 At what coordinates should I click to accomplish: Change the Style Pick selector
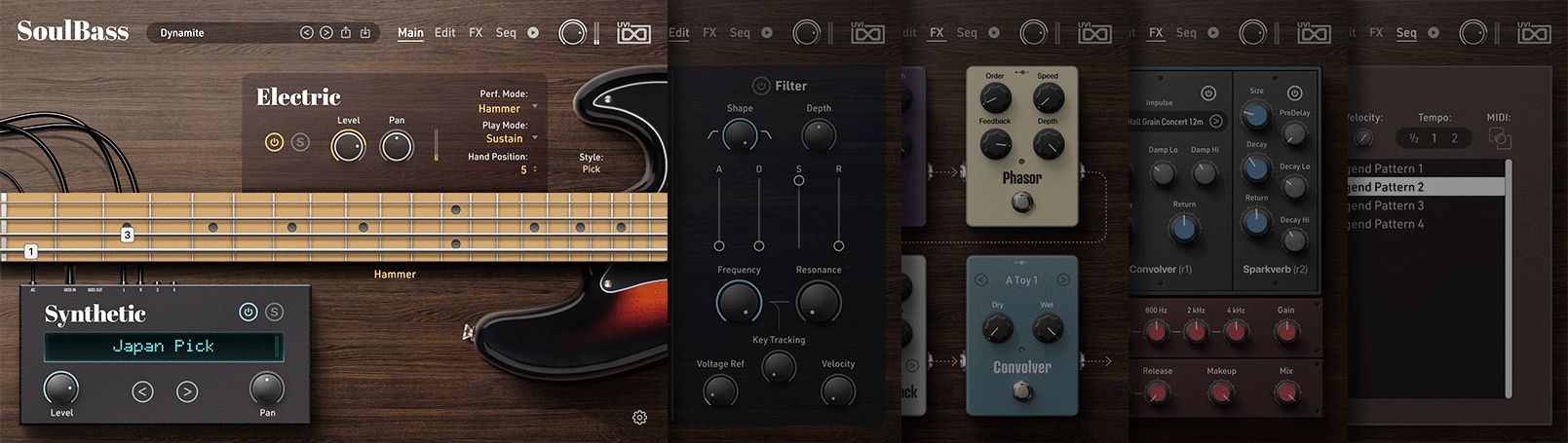click(591, 169)
